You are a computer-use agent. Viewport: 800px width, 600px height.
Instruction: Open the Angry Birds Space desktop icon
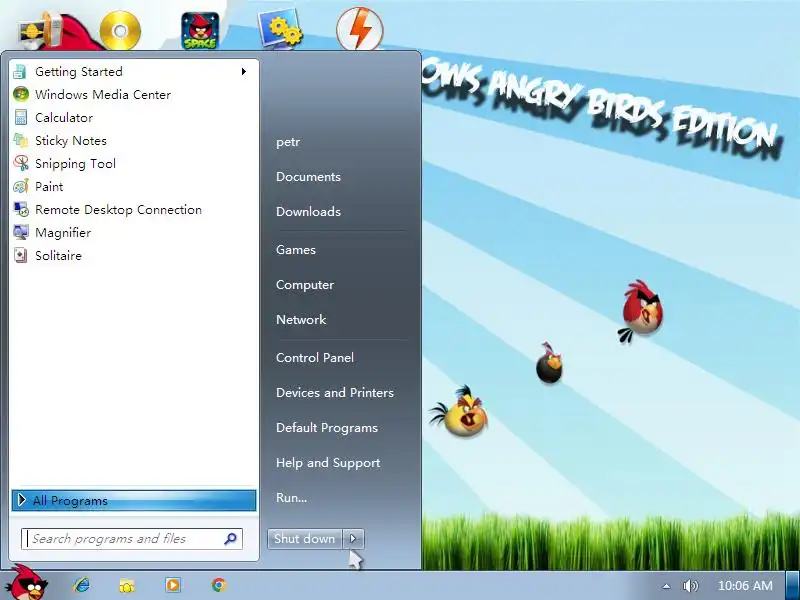pyautogui.click(x=200, y=31)
